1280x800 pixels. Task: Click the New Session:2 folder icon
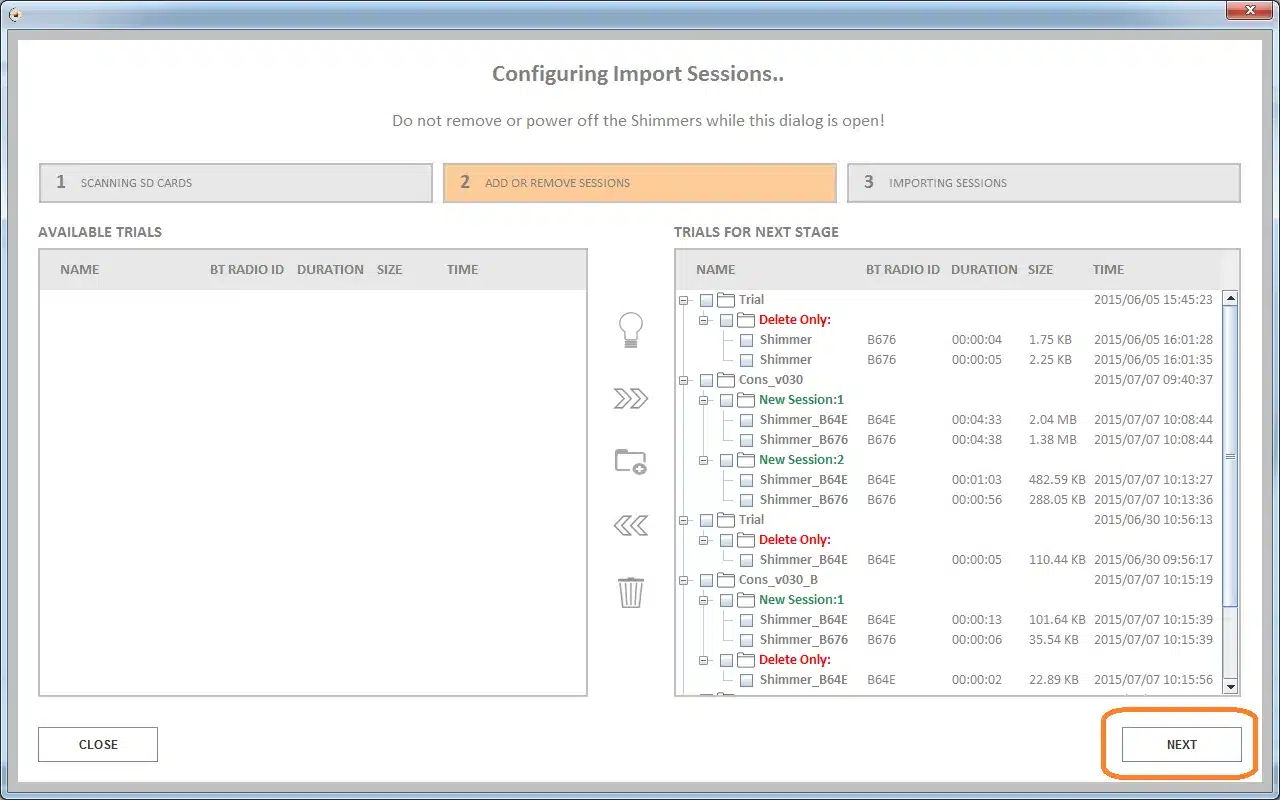coord(746,460)
